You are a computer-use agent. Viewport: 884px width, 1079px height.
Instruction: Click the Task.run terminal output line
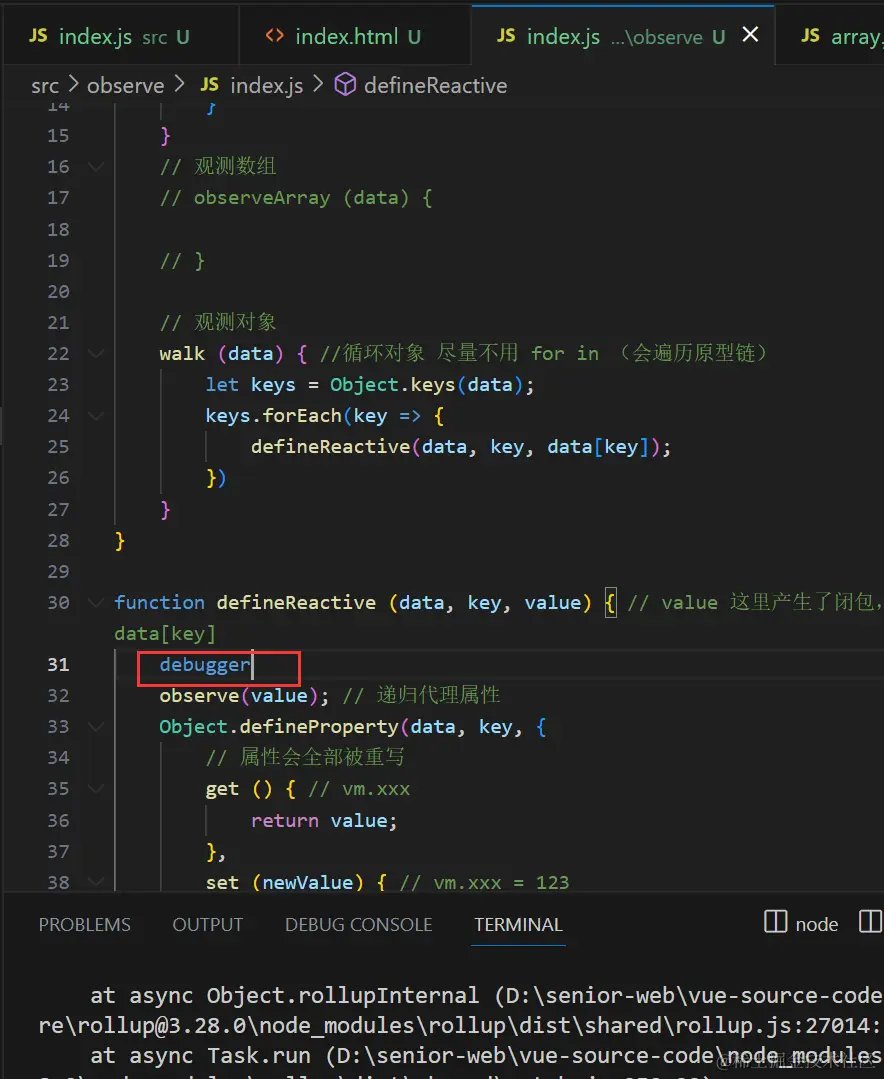point(486,1056)
